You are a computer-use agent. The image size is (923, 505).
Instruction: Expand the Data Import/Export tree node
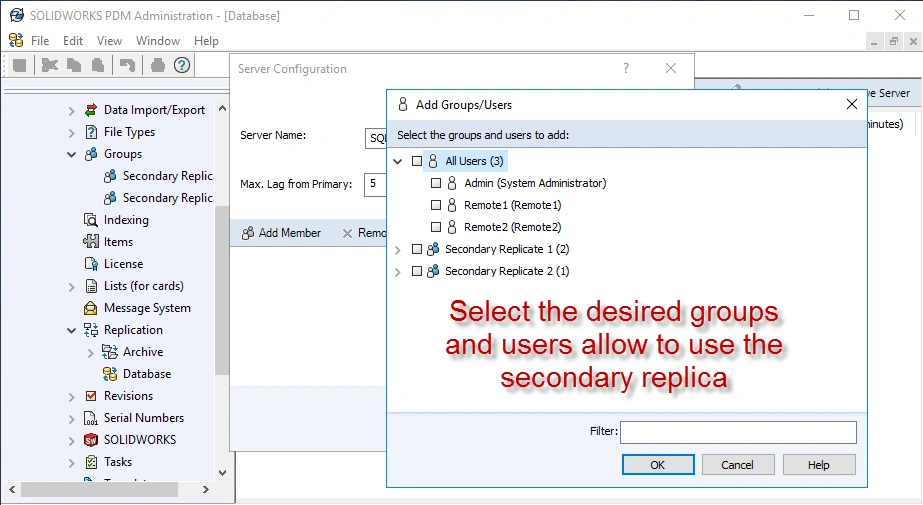[71, 111]
